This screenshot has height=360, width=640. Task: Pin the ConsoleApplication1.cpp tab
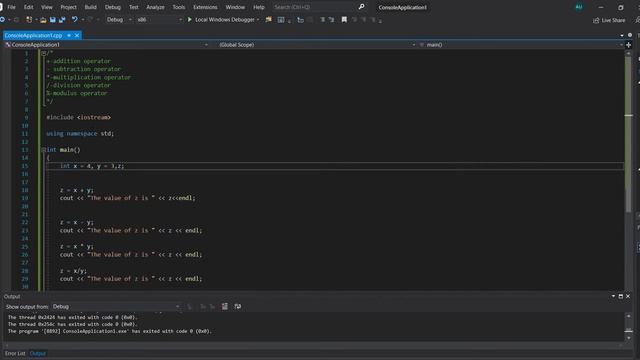[69, 36]
